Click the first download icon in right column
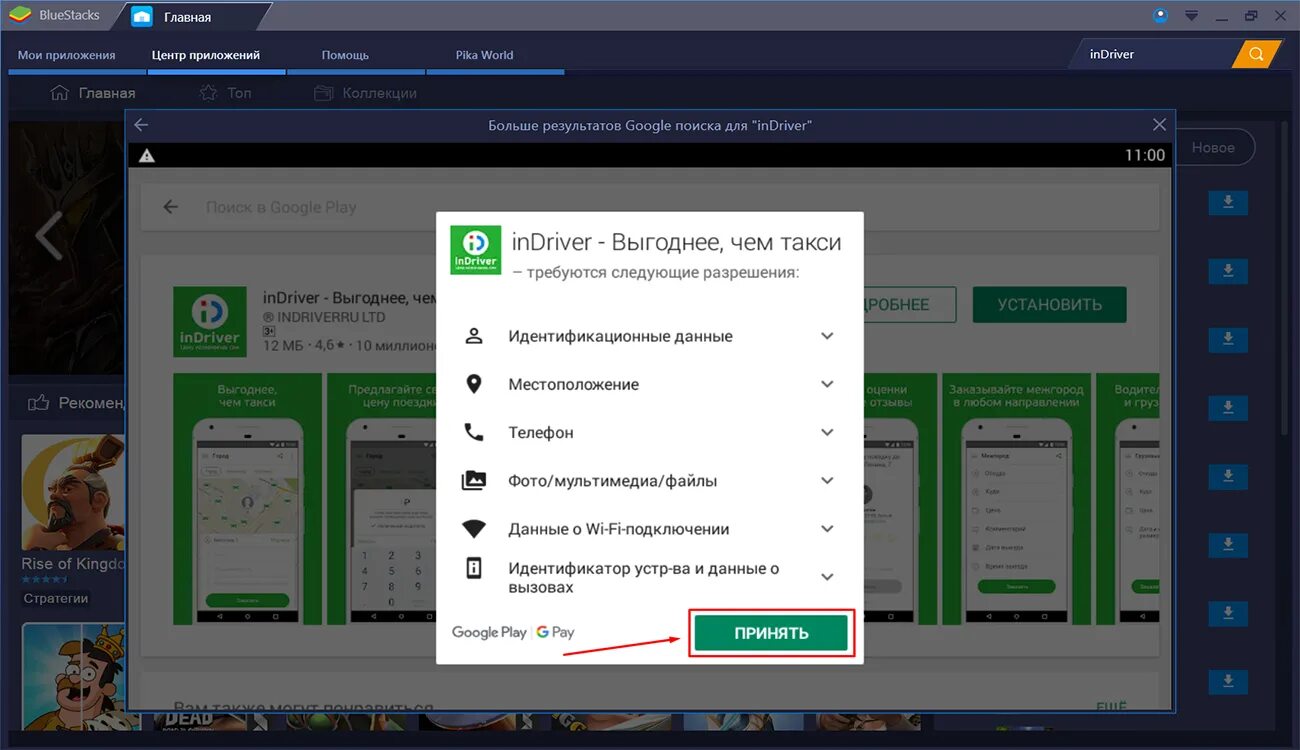Viewport: 1300px width, 750px height. tap(1228, 203)
